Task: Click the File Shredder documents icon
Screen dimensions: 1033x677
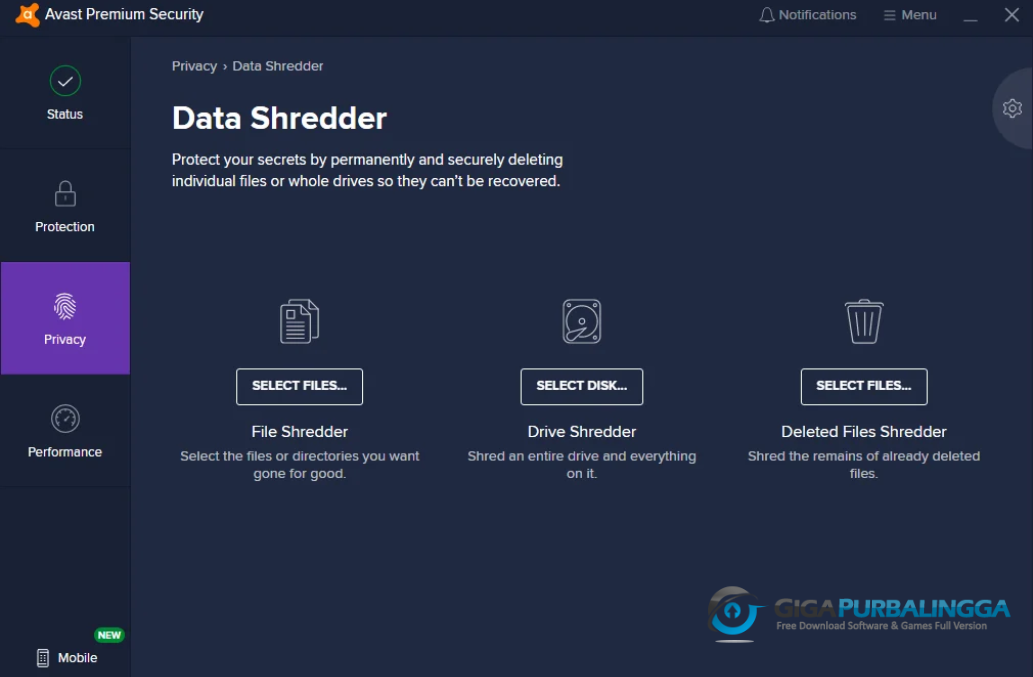Action: click(x=299, y=321)
